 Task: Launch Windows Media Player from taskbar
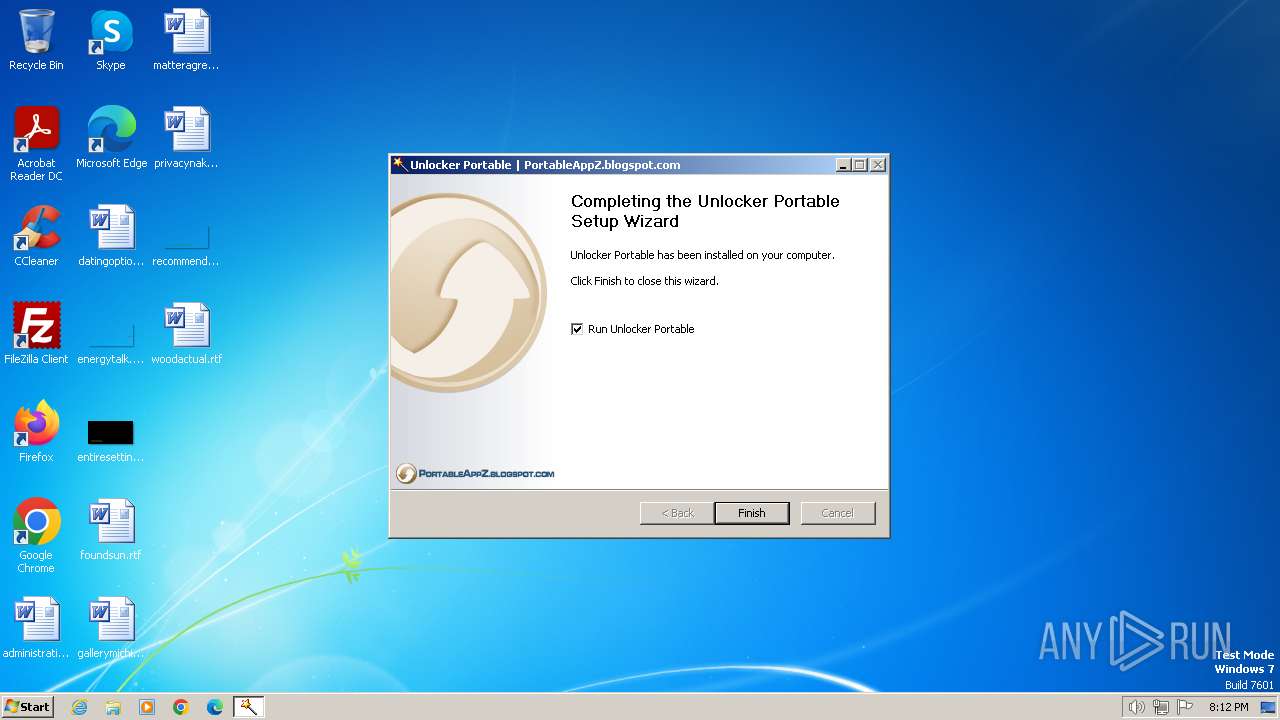point(147,707)
